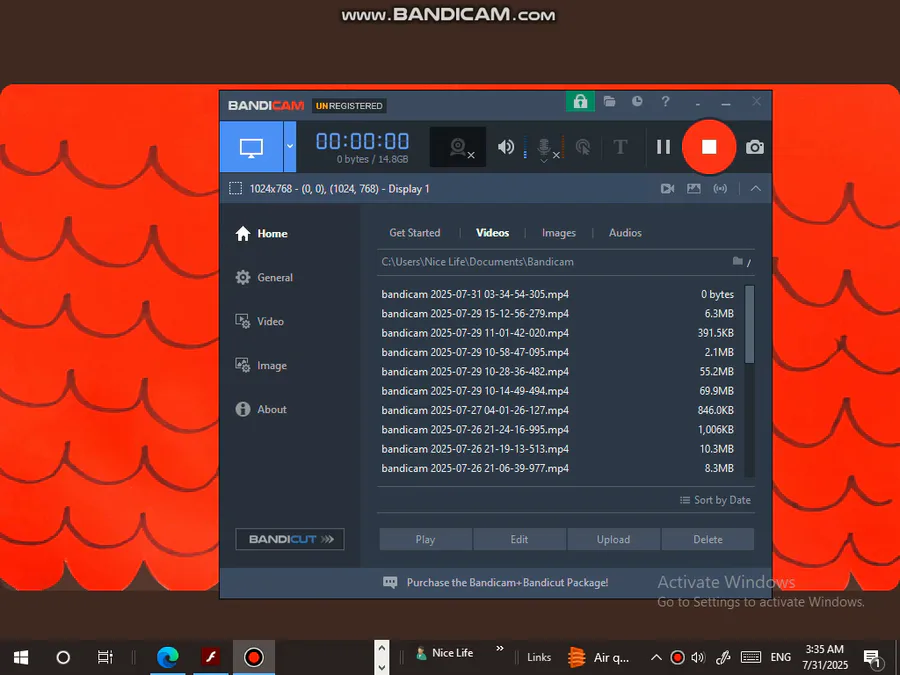Viewport: 900px width, 675px height.
Task: Select bandicam 2025-07-26 21-24-16-995.mp4
Action: [557, 429]
